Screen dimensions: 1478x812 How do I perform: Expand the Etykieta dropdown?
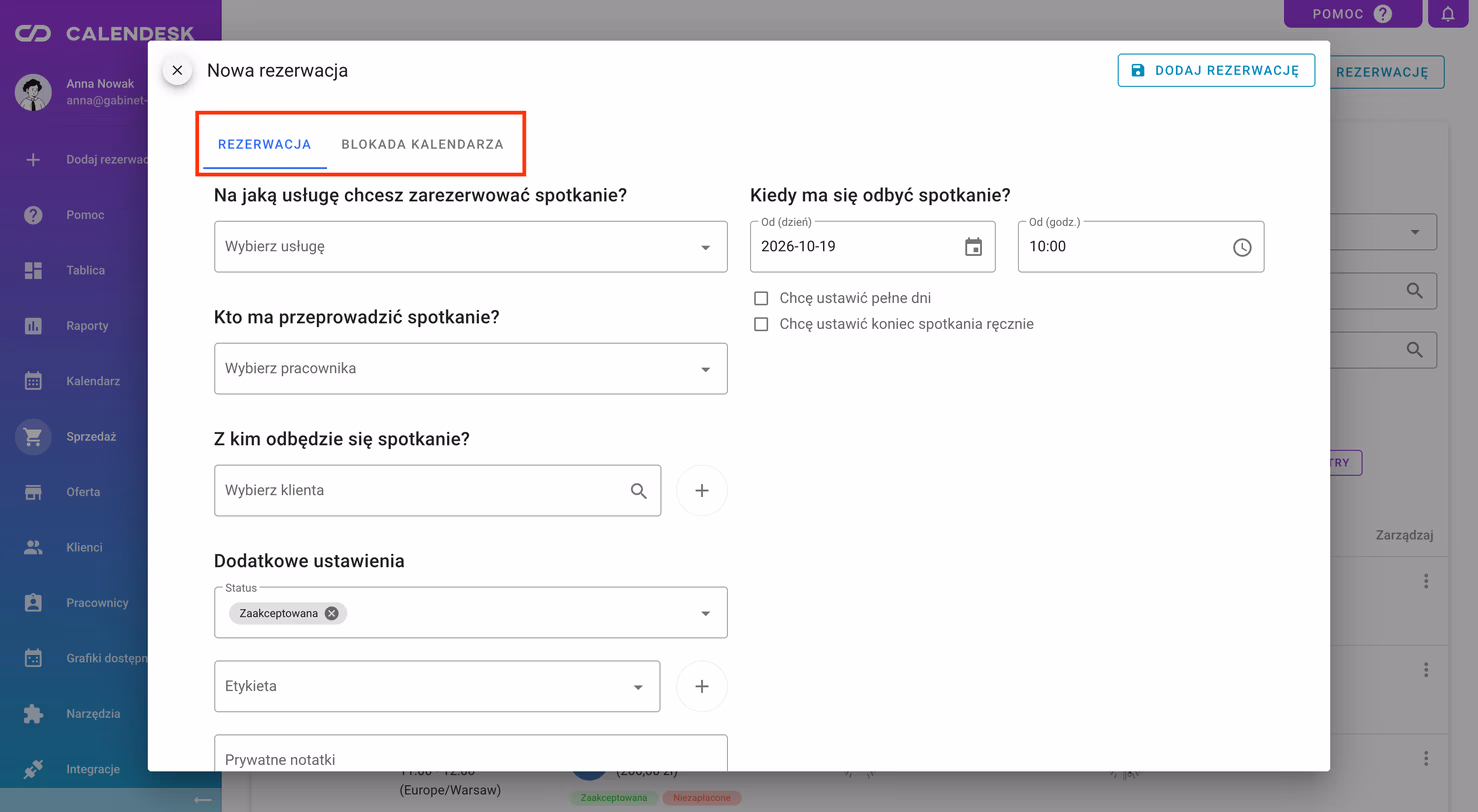438,686
